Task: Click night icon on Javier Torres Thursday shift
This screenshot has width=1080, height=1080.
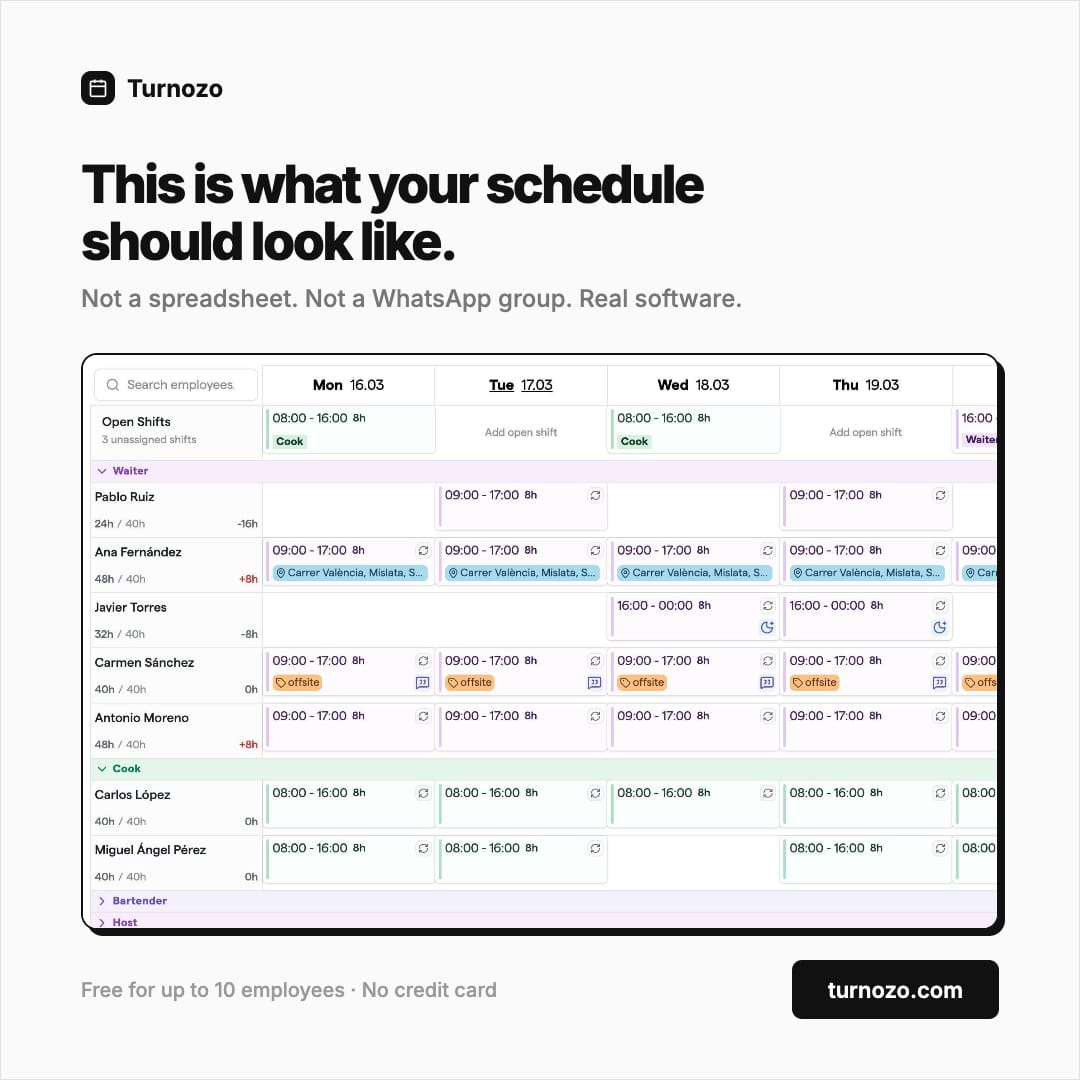Action: [939, 627]
